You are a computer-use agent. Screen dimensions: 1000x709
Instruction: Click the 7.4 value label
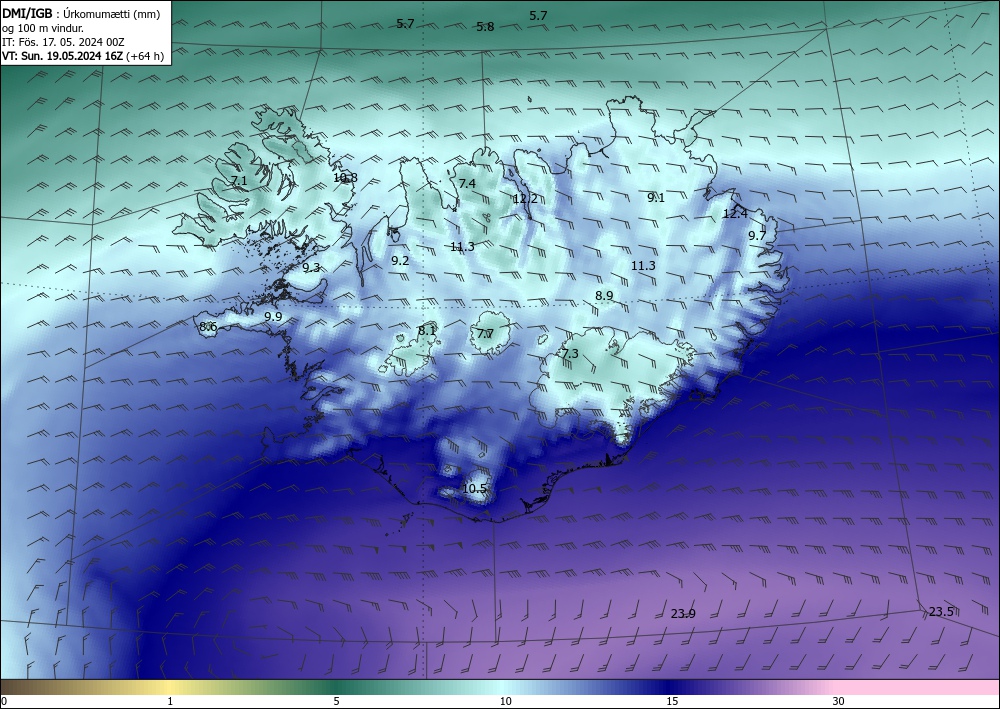(x=467, y=184)
